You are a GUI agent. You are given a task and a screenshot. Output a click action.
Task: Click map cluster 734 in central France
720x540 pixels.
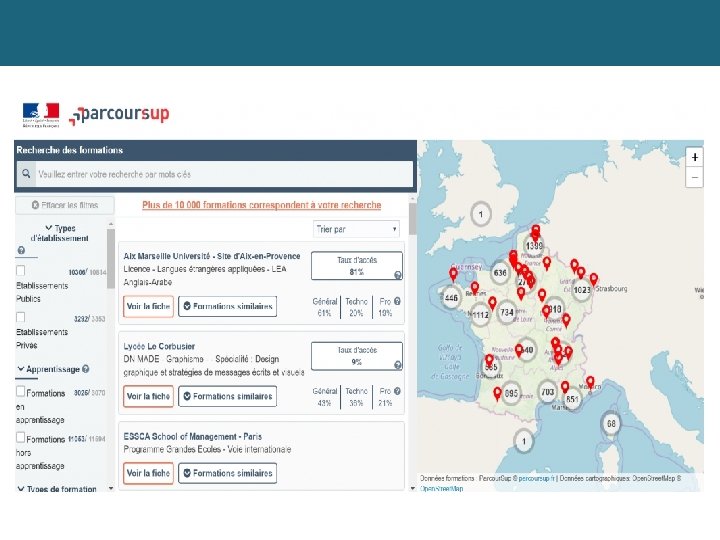coord(507,313)
